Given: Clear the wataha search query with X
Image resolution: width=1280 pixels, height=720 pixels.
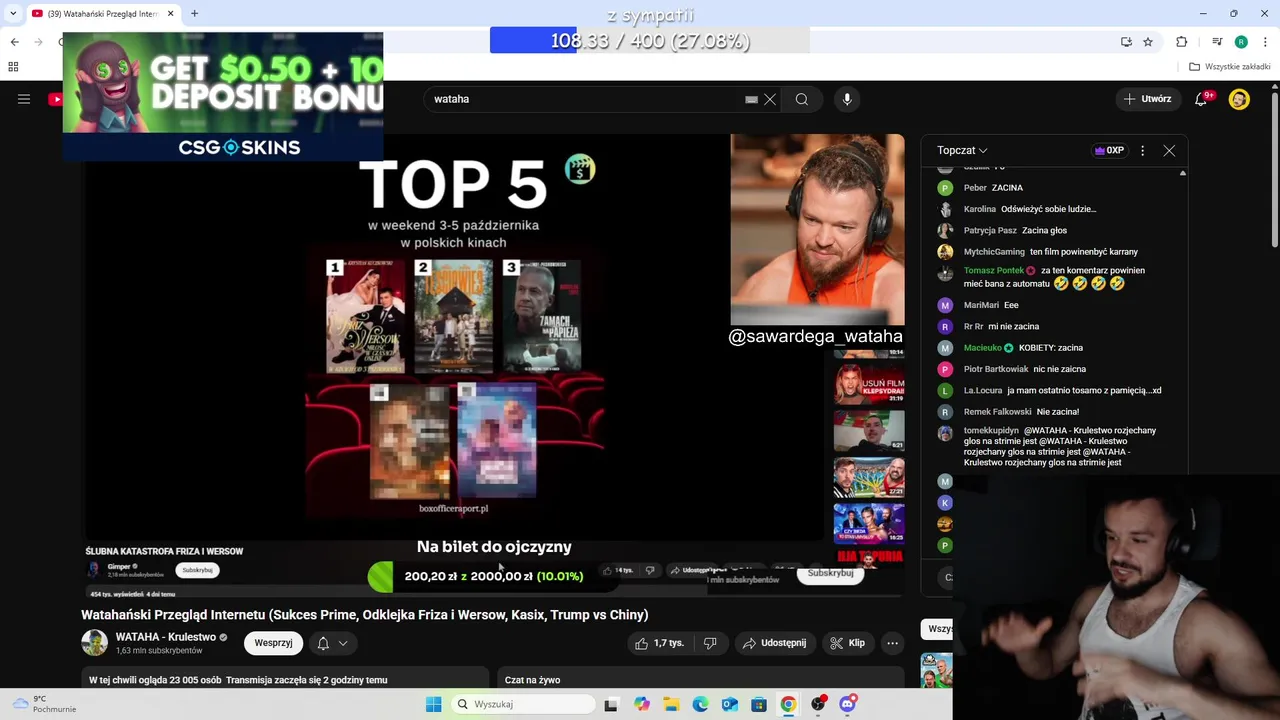Looking at the screenshot, I should 770,99.
